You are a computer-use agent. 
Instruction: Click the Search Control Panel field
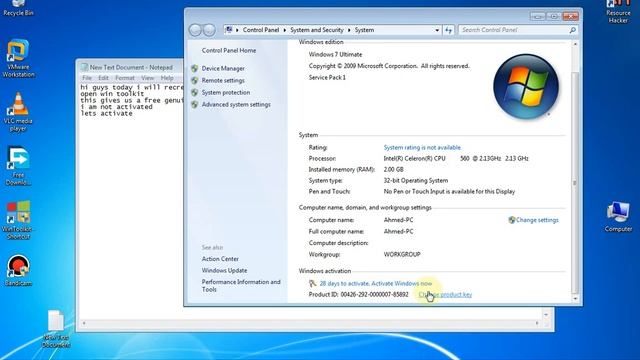[513, 30]
